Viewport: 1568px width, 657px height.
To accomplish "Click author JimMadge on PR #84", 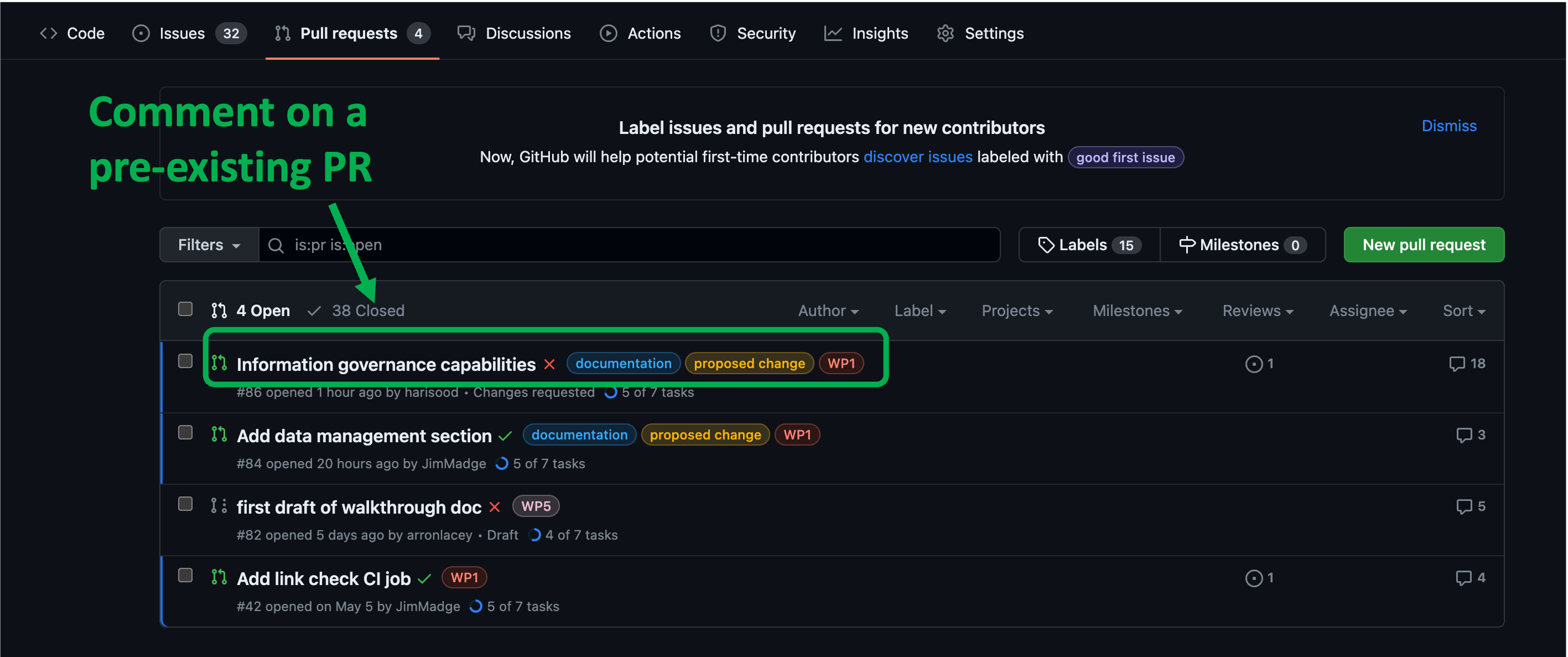I will tap(453, 464).
